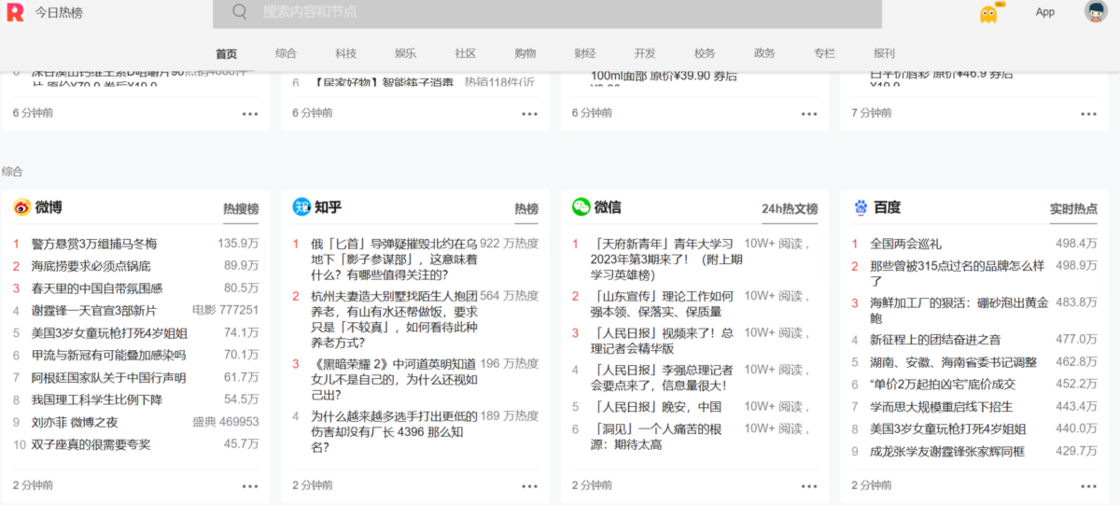The image size is (1120, 505).
Task: Switch to the 购物 tab
Action: [x=526, y=54]
